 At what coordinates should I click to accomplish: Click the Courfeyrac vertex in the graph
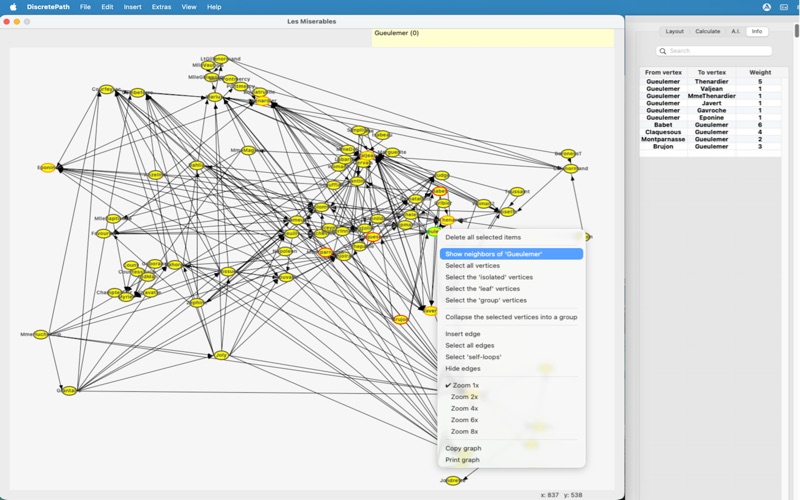coord(106,89)
